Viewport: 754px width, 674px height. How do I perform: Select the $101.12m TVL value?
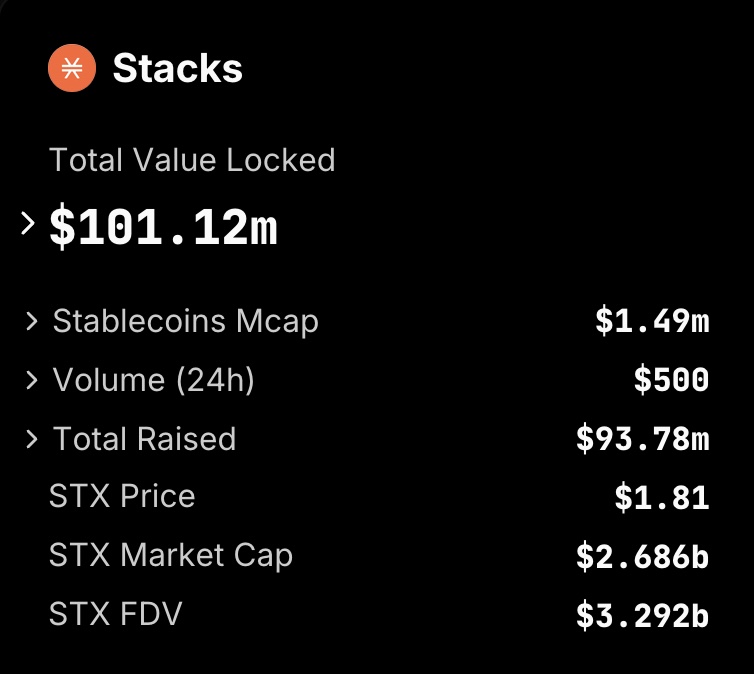point(163,226)
